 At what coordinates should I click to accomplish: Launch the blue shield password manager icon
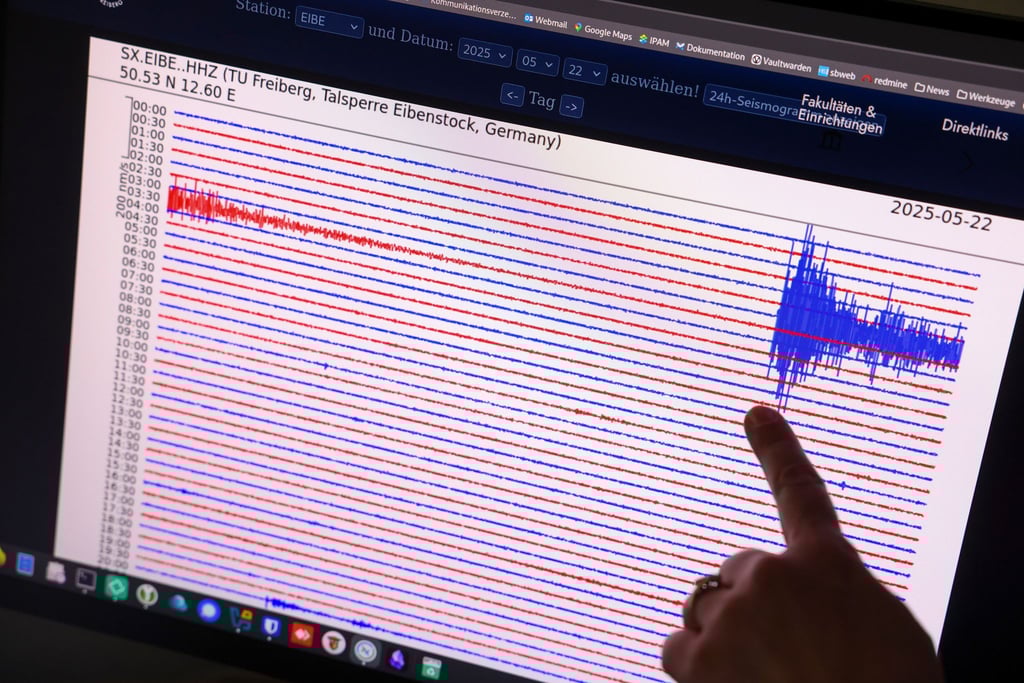[x=270, y=626]
